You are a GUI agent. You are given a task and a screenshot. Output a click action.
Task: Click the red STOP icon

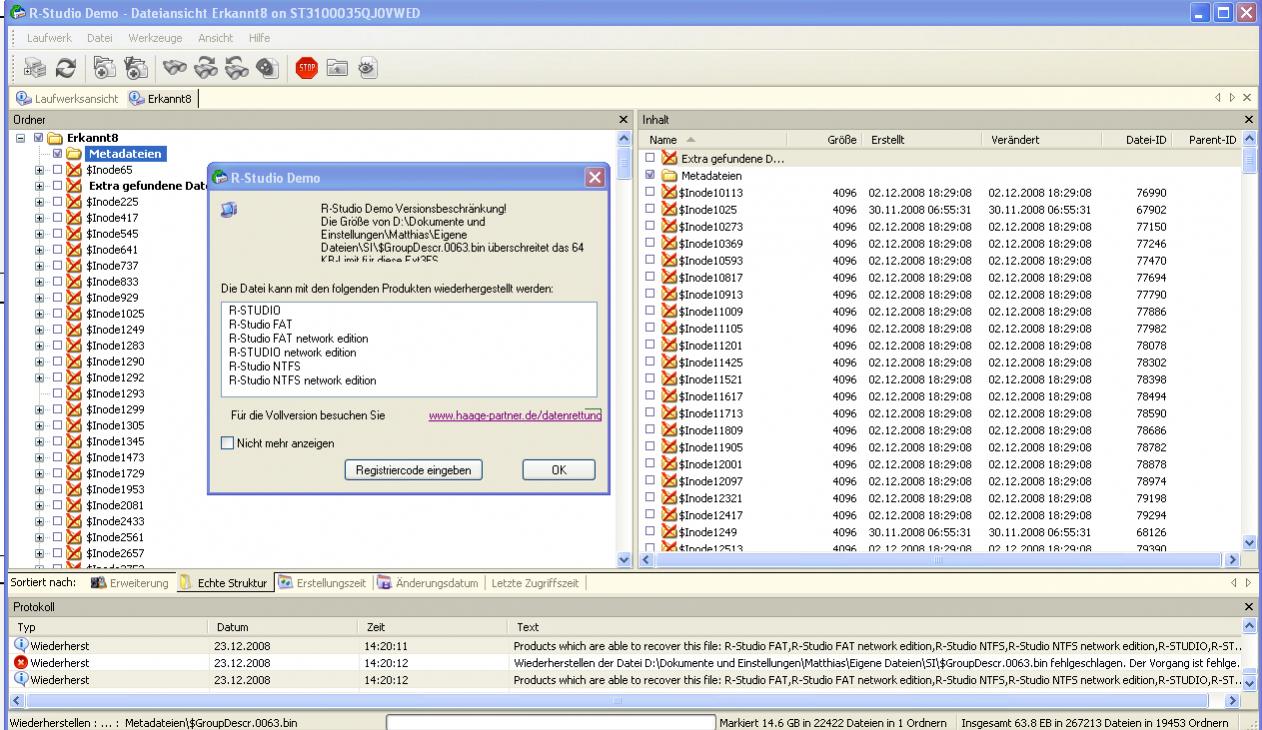click(307, 68)
